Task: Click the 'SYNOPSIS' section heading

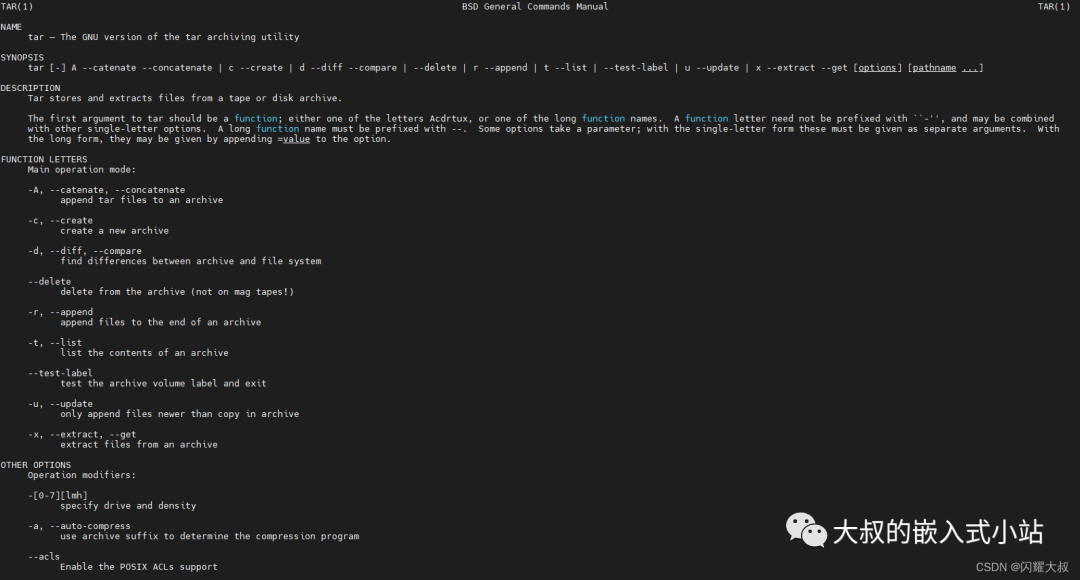Action: (x=22, y=57)
